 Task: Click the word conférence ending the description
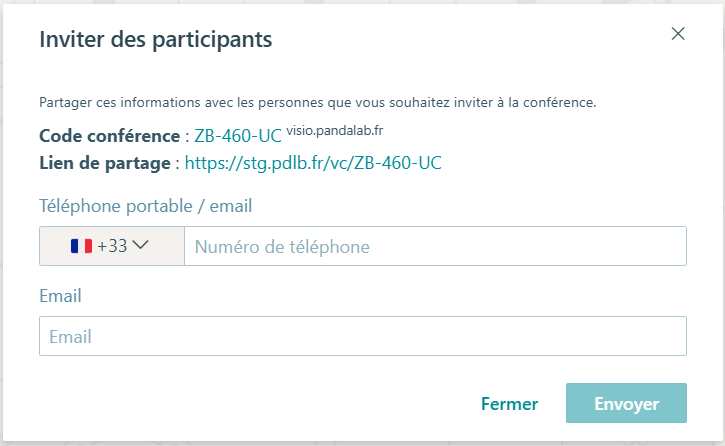(559, 102)
